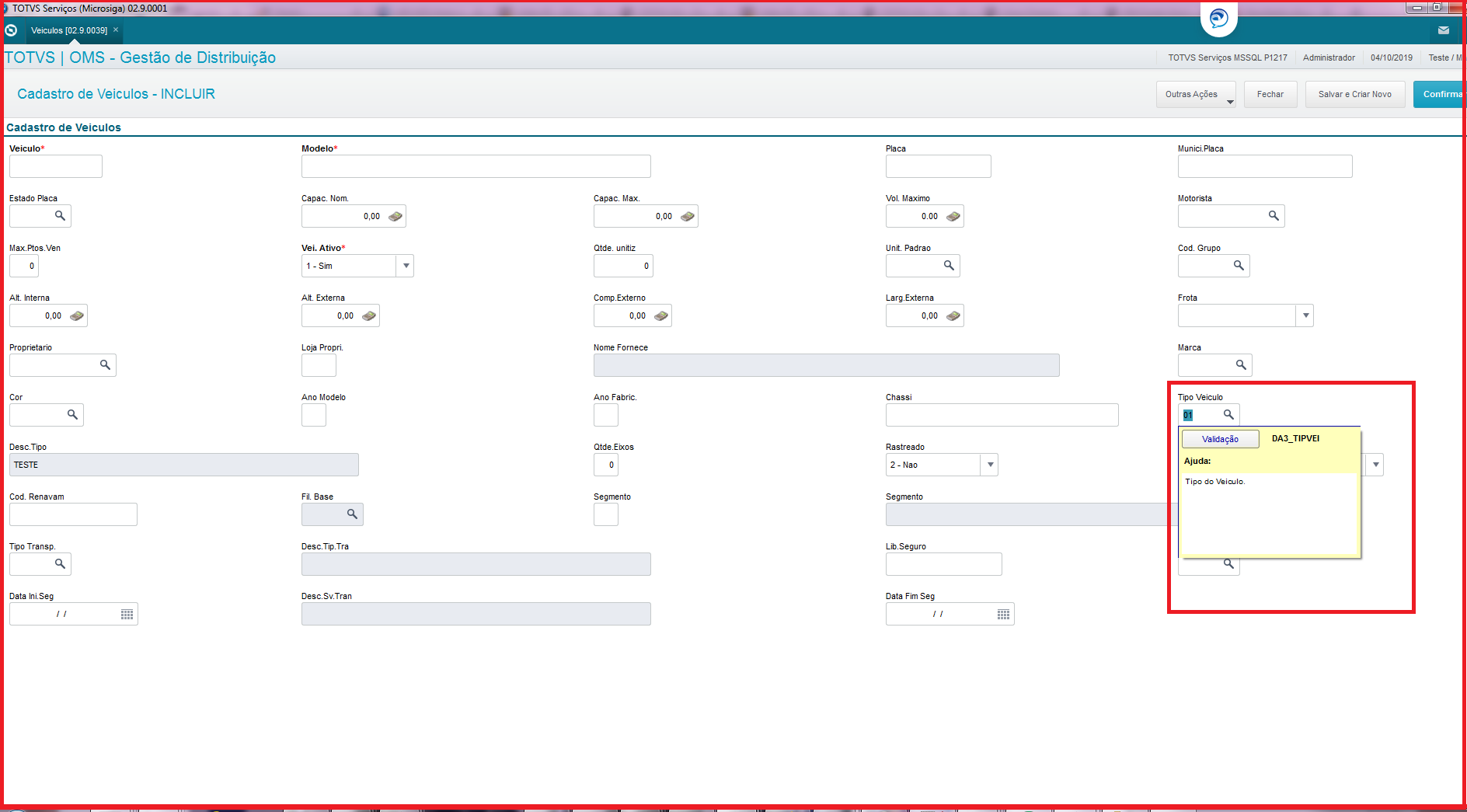
Task: Focus the Qtde.Eixos input field
Action: 606,465
